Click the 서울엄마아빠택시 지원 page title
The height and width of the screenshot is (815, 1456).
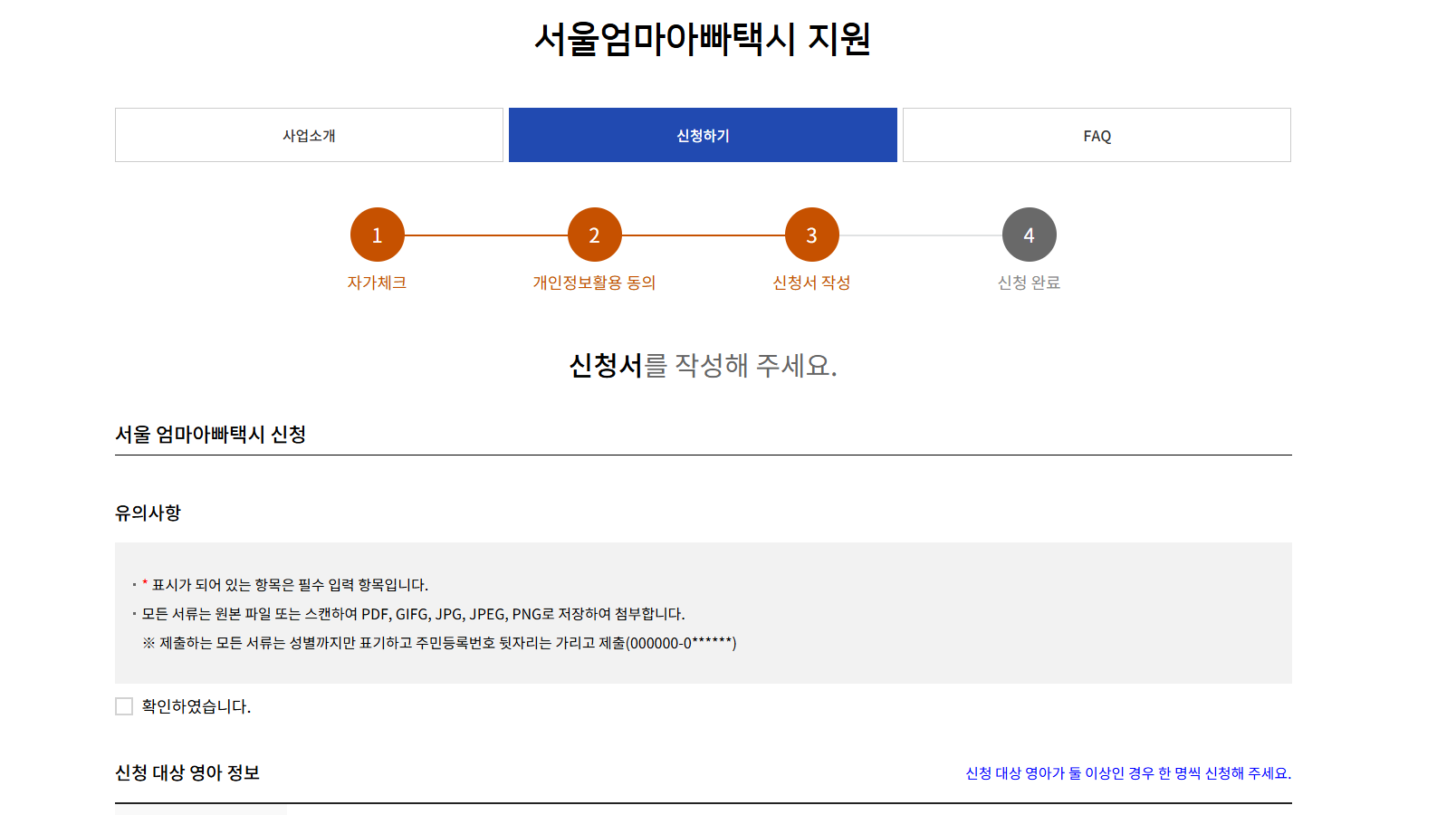click(703, 39)
